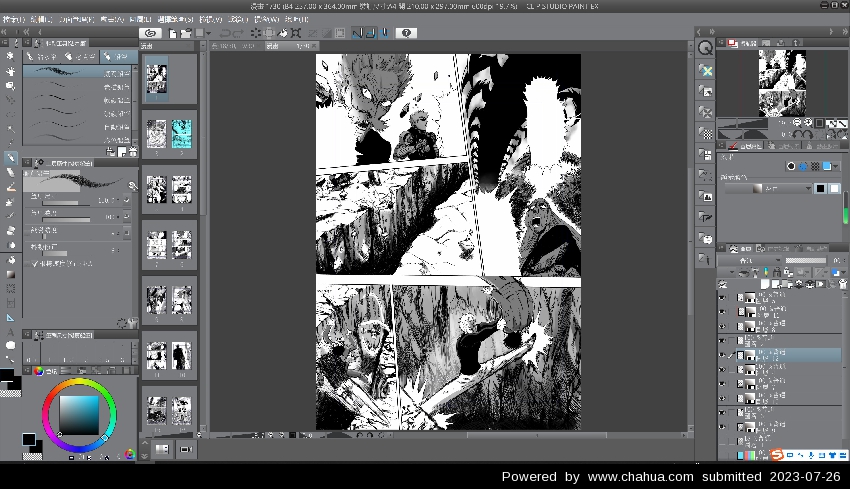Select the Zoom magnifier tool
Viewport: 850px width, 489px height.
click(x=10, y=56)
